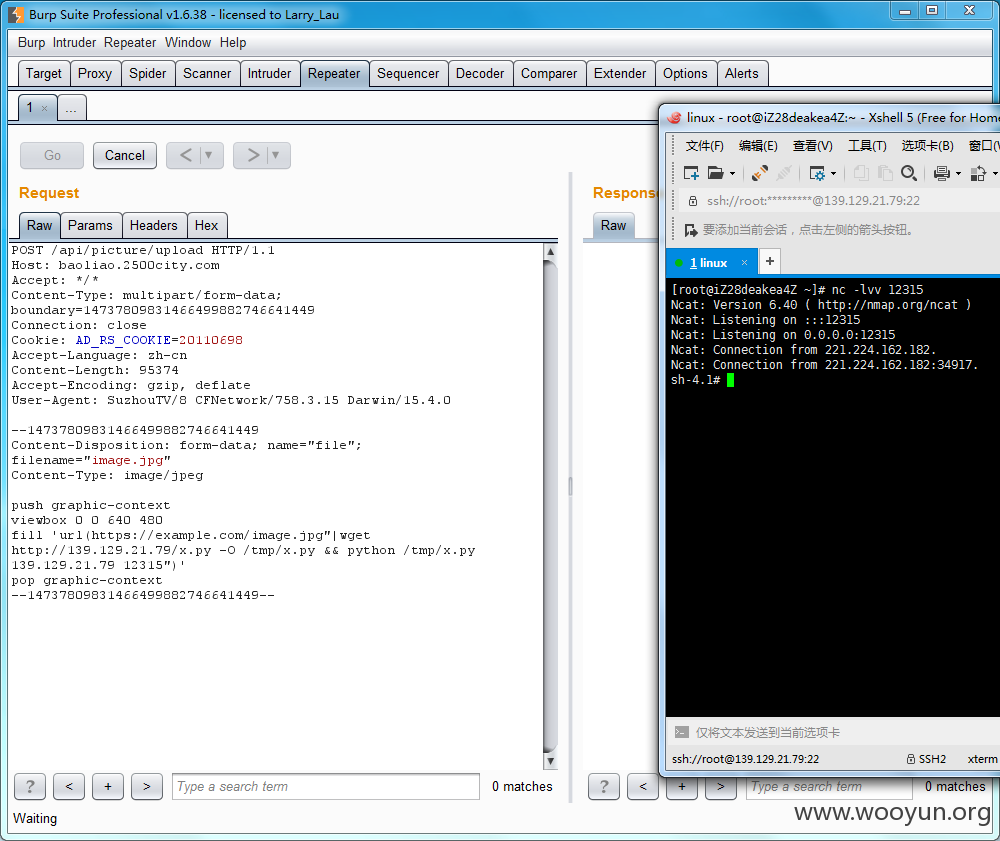Open the 查看(V) menu in Xshell

click(x=812, y=146)
